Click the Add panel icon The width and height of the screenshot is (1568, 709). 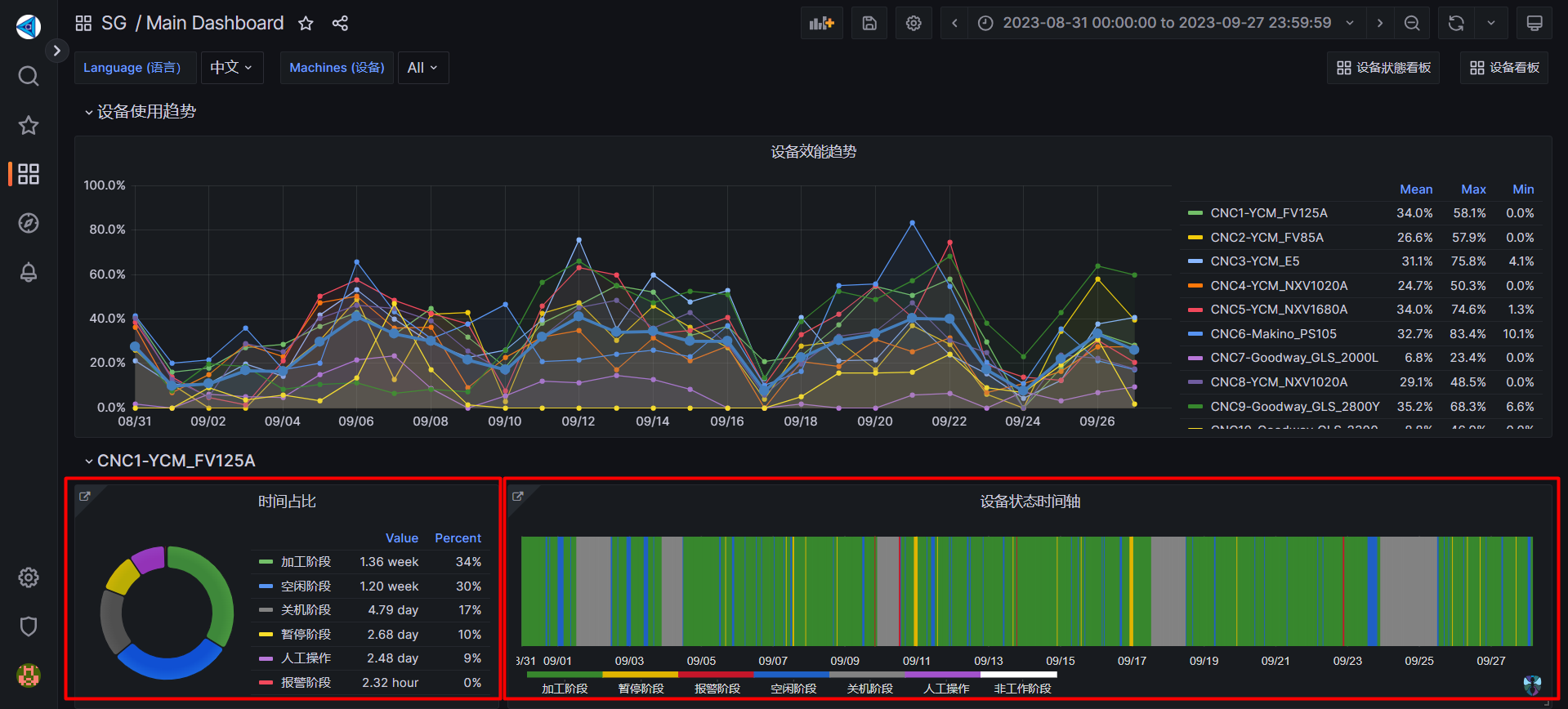821,23
